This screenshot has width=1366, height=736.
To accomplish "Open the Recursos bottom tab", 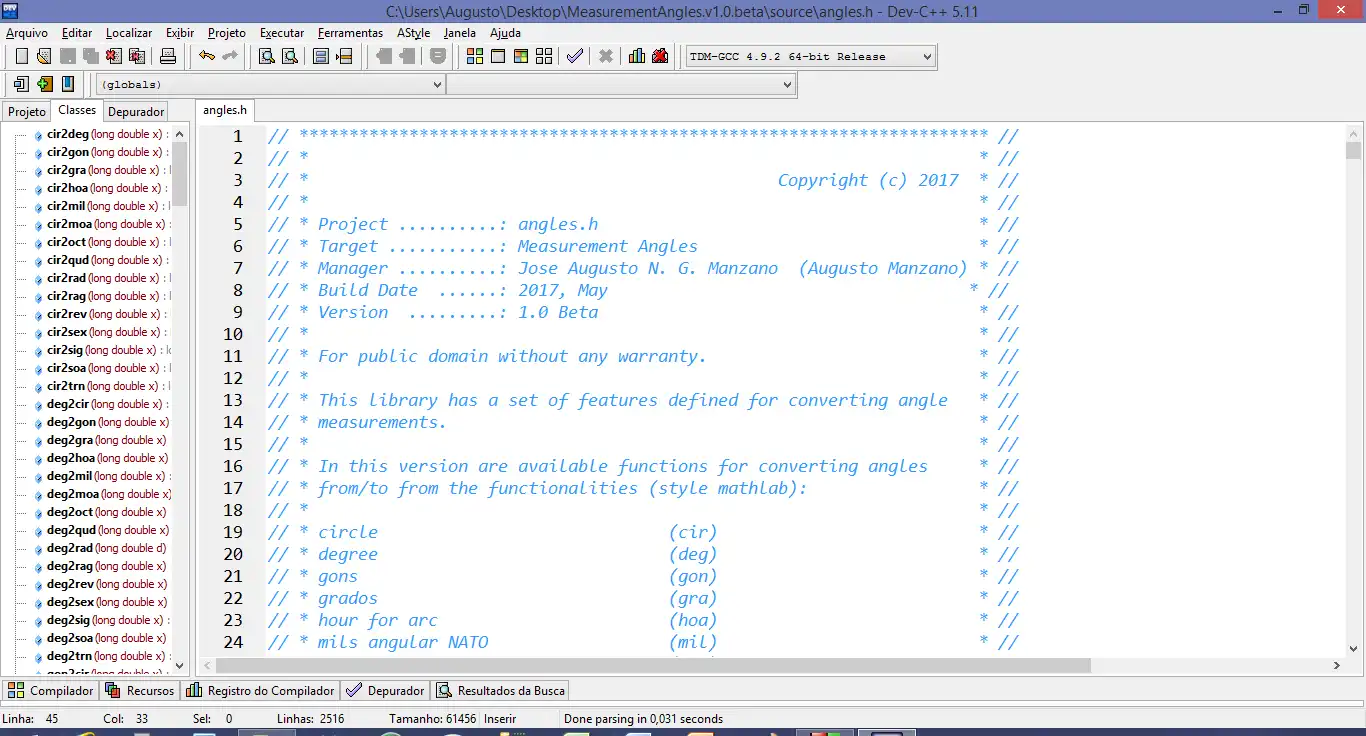I will 141,690.
